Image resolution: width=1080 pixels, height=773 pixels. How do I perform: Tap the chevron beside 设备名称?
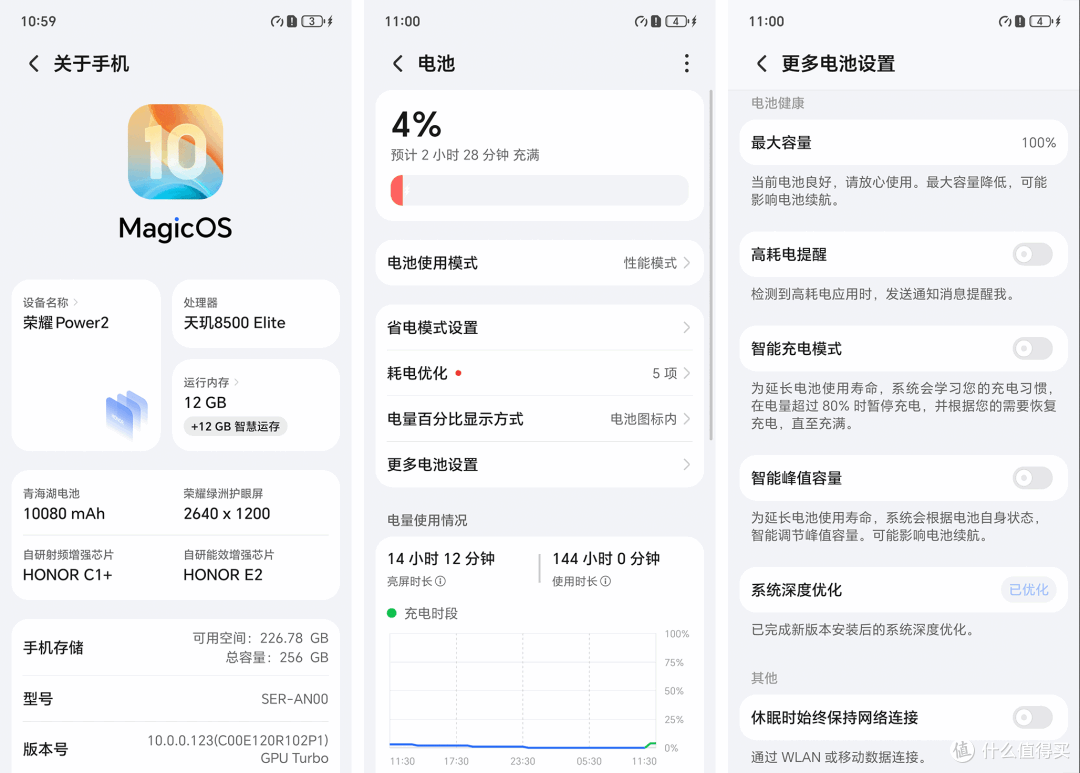[x=76, y=302]
